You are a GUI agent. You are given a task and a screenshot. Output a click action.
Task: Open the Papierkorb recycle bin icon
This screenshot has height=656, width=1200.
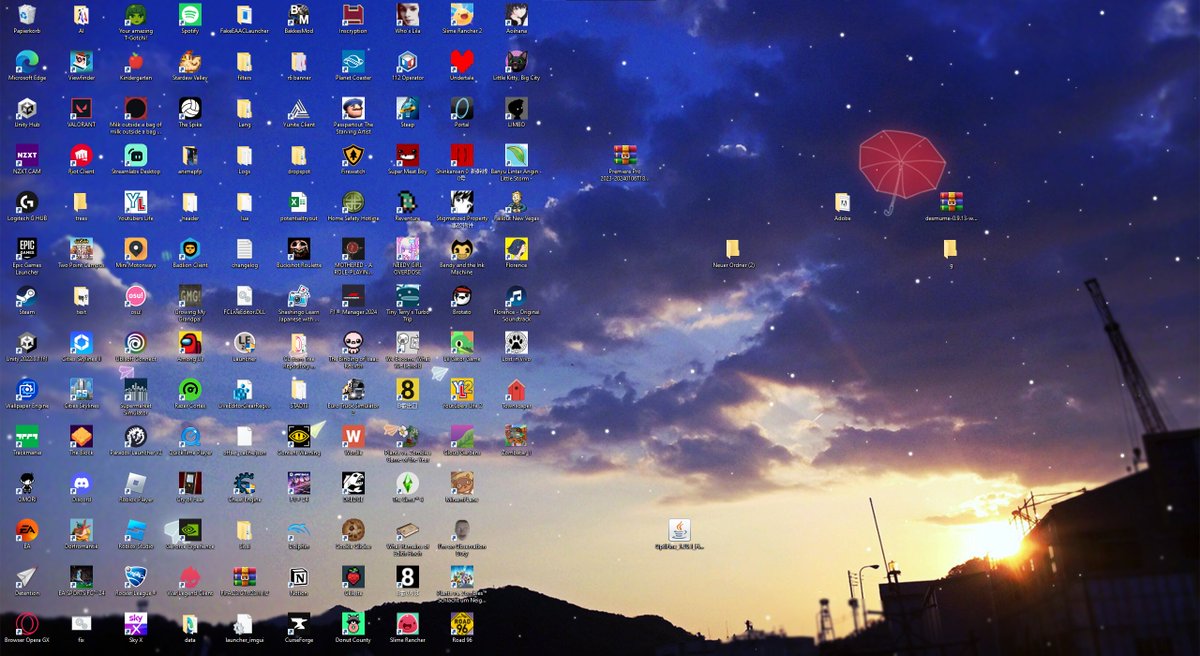(x=27, y=14)
